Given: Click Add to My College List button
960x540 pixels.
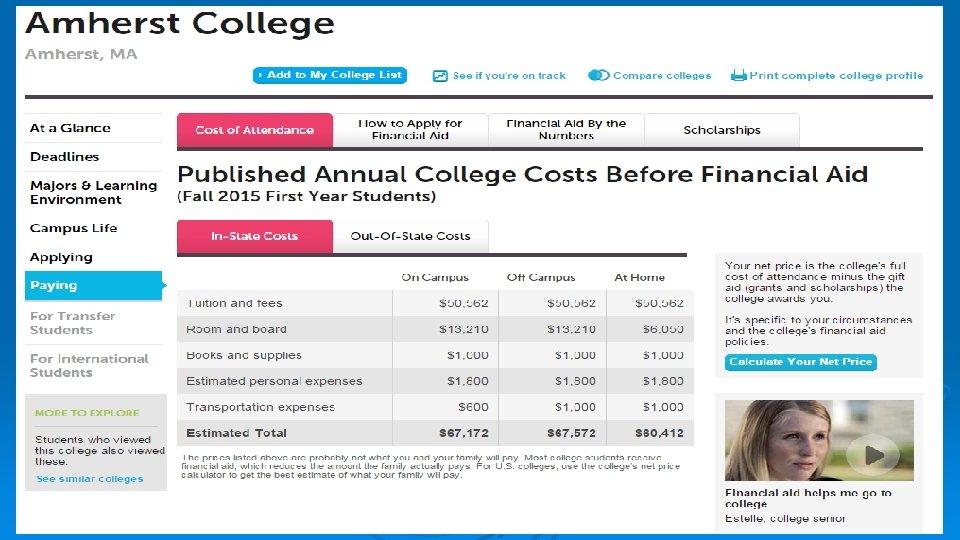Looking at the screenshot, I should click(329, 75).
